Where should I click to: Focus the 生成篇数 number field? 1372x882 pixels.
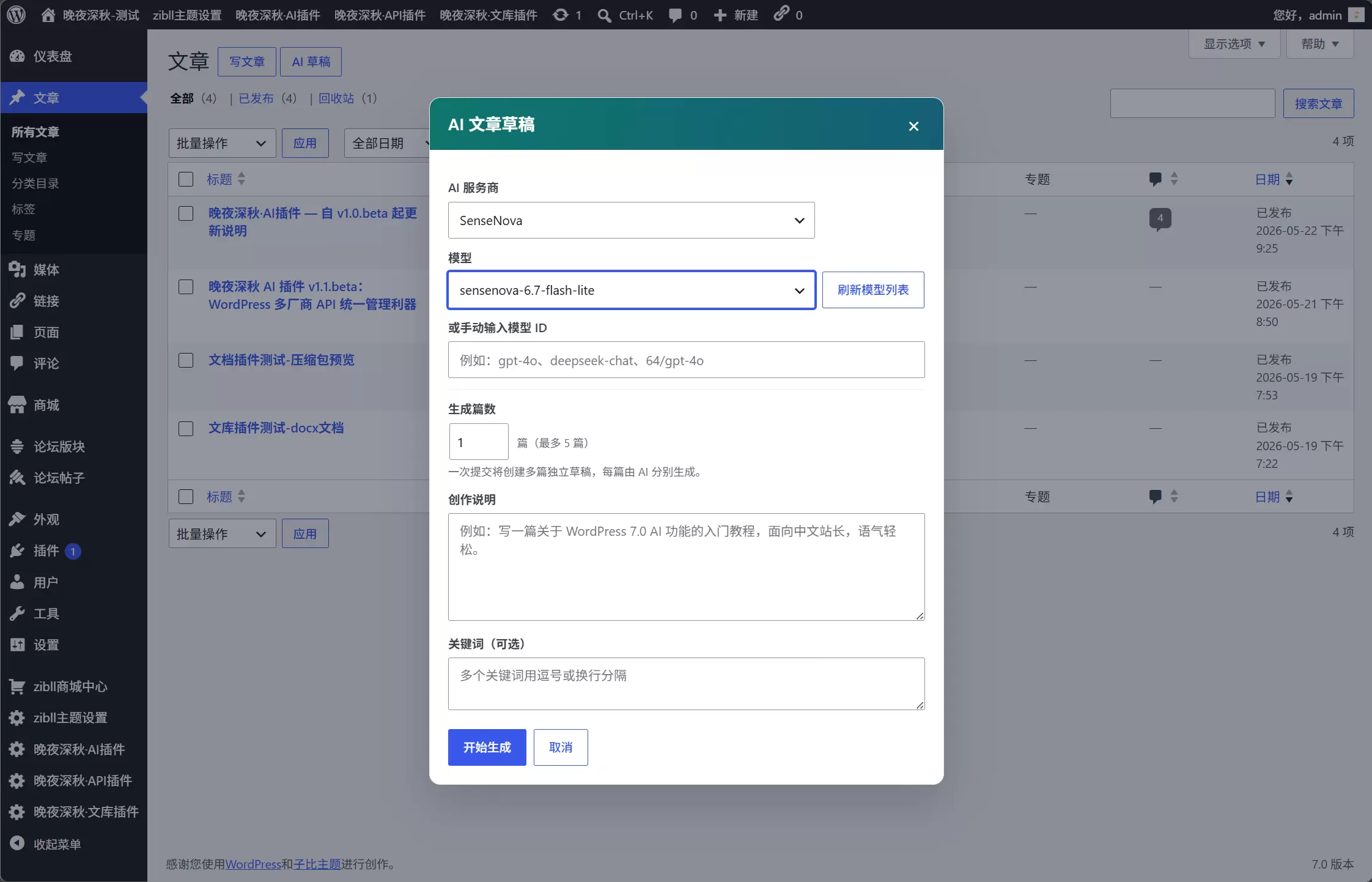[479, 442]
